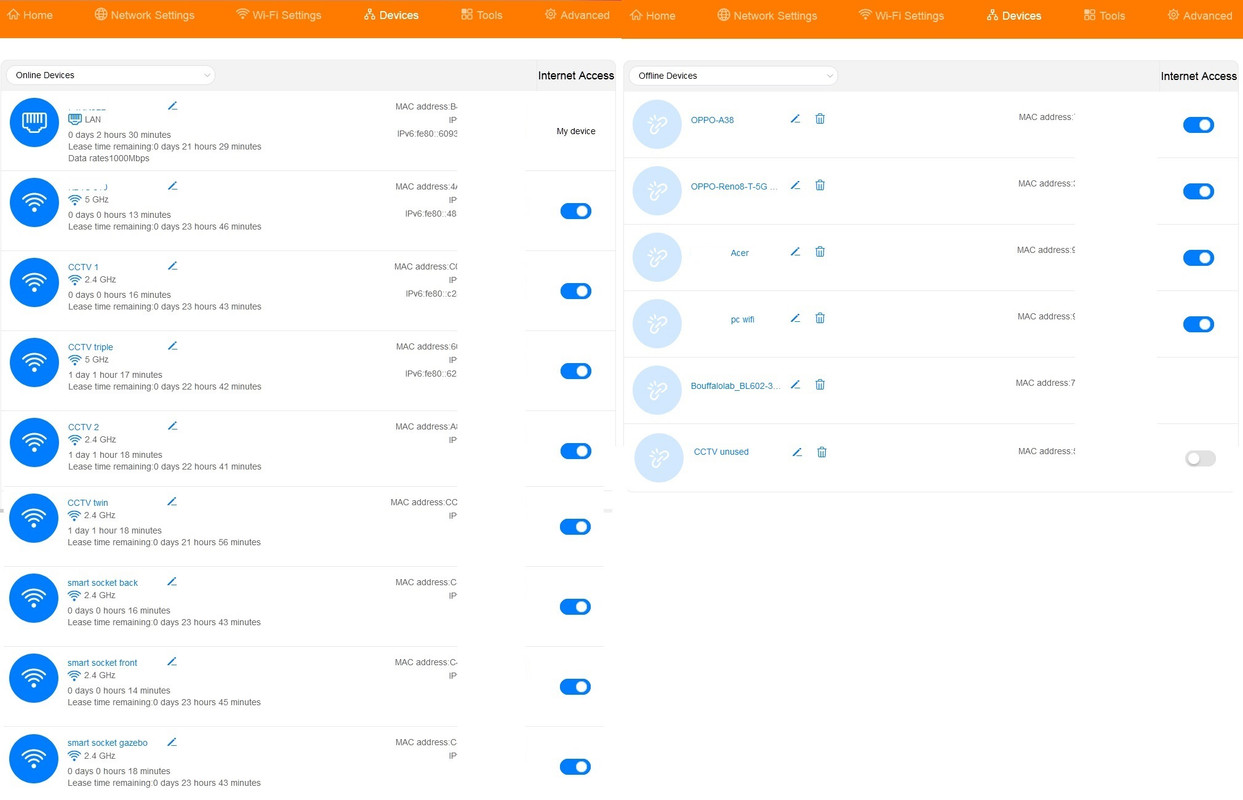Disable internet for smart socket front

coord(575,687)
